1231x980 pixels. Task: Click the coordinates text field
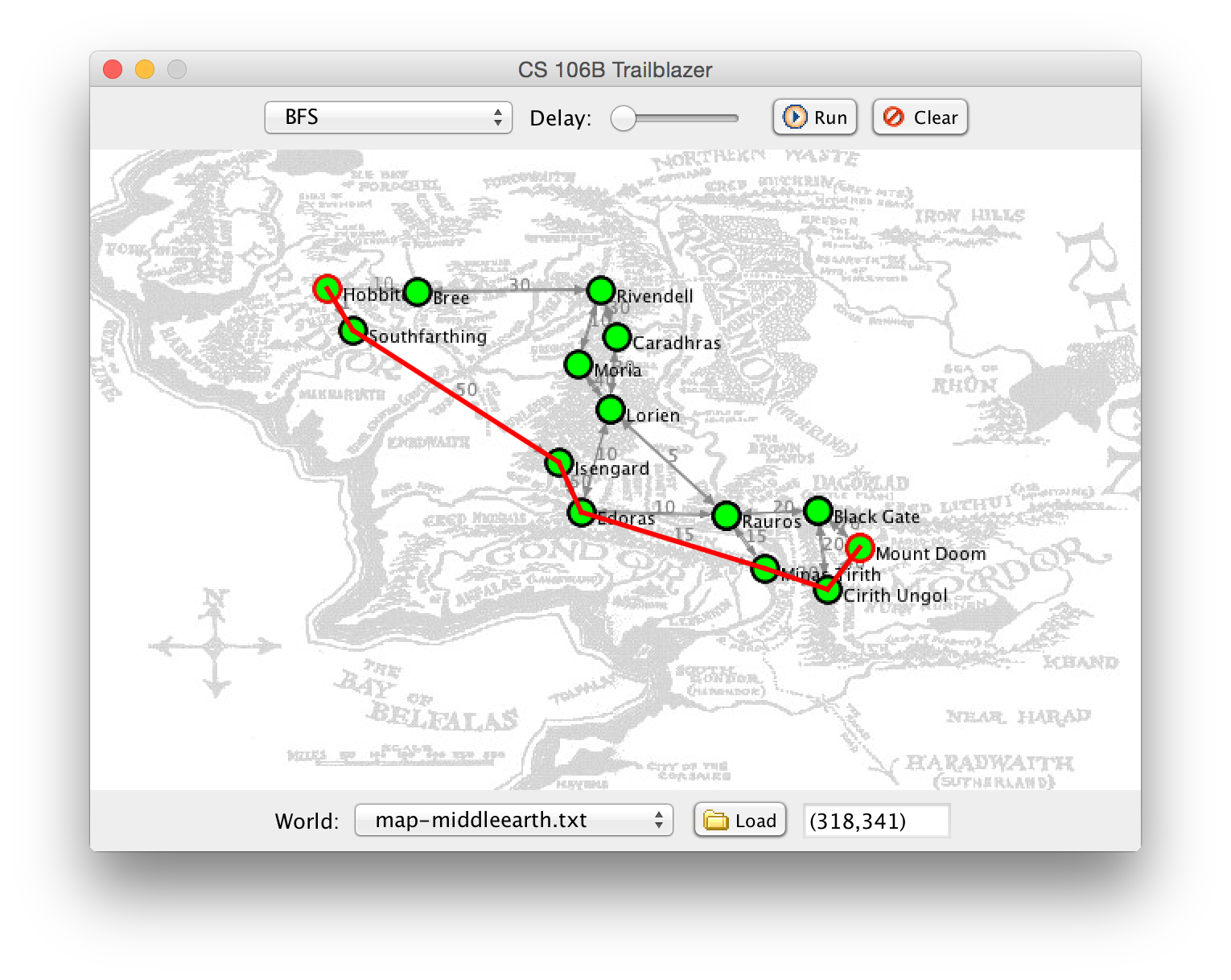pyautogui.click(x=875, y=821)
